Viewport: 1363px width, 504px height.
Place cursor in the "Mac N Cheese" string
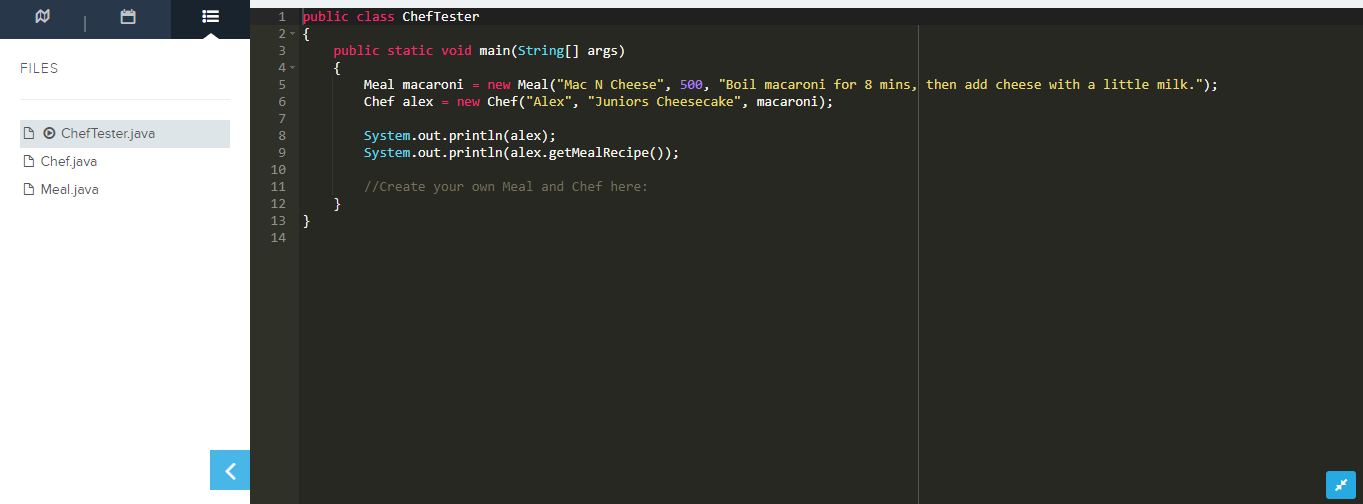point(609,85)
